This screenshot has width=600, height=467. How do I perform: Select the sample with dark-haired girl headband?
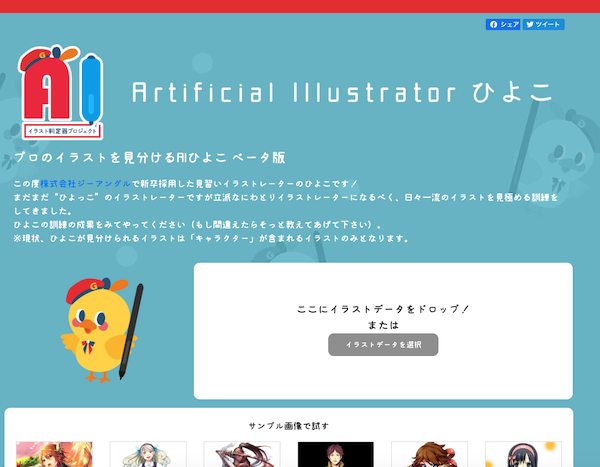(523, 454)
